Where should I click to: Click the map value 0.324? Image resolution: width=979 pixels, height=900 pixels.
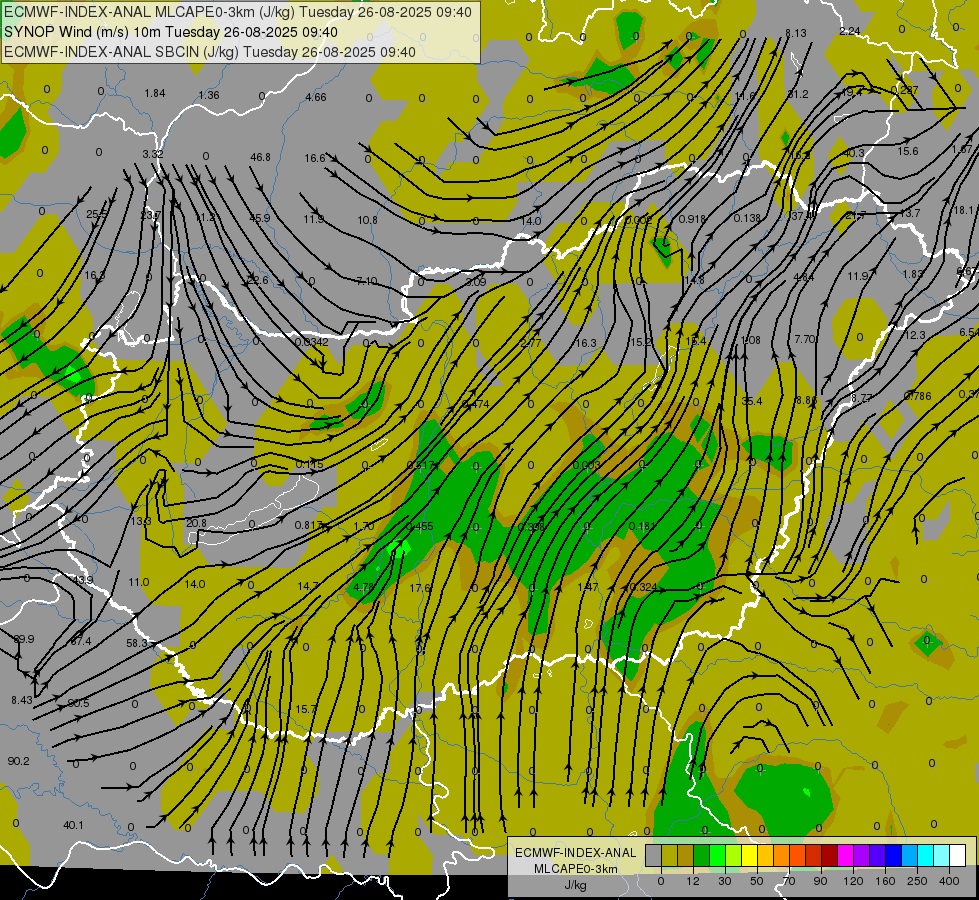coord(644,587)
